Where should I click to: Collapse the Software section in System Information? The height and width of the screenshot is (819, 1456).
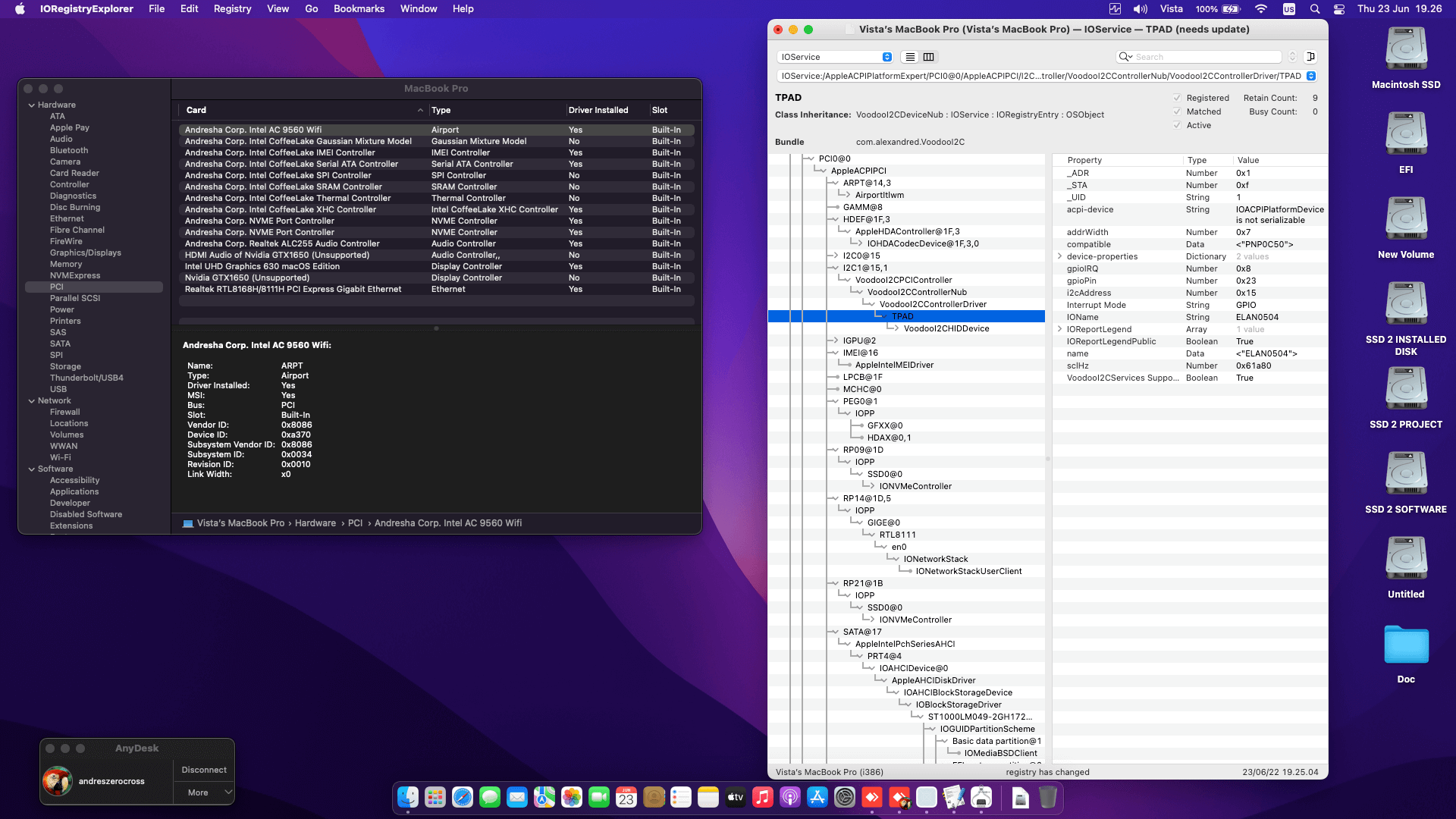(x=32, y=469)
